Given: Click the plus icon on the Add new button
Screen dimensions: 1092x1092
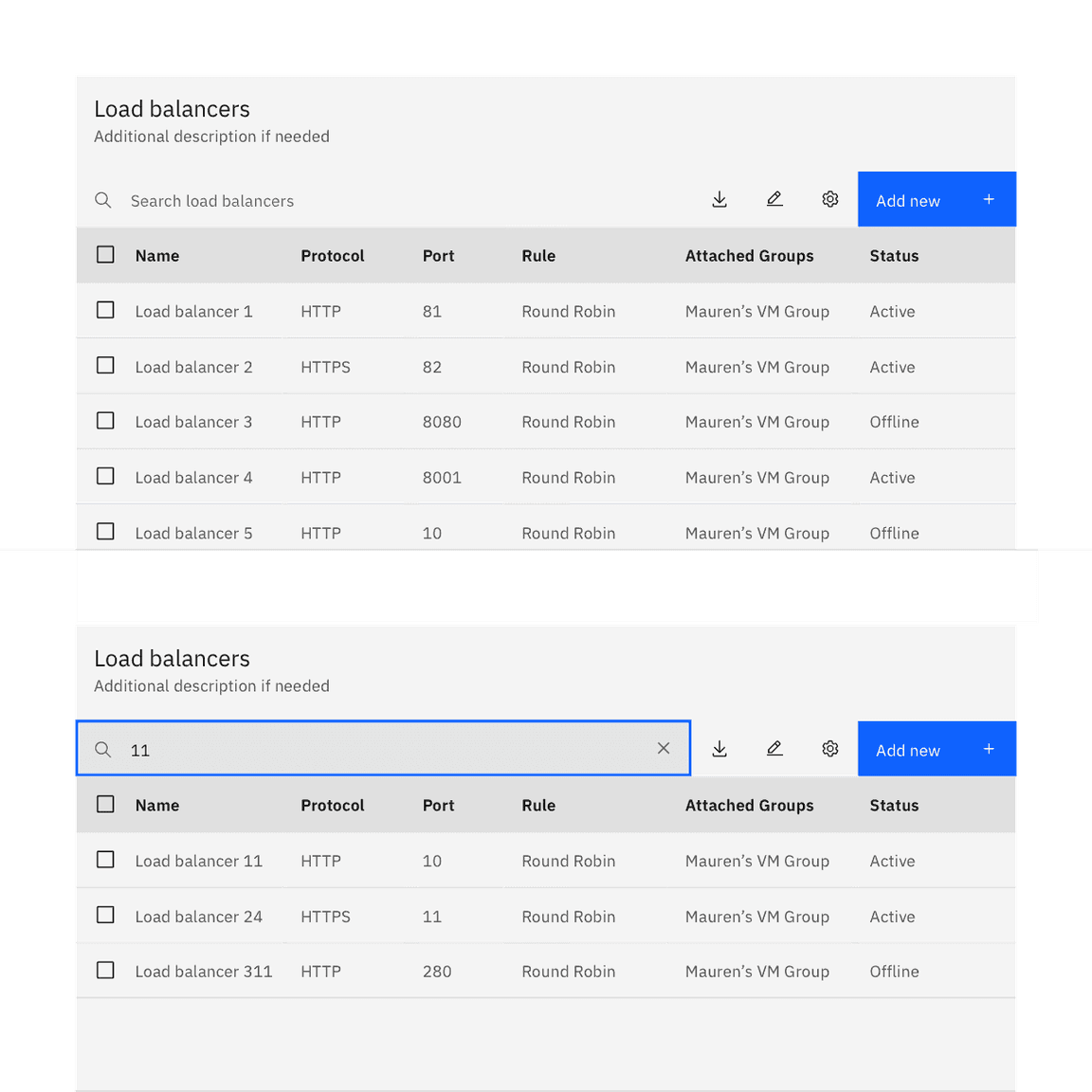Looking at the screenshot, I should tap(989, 199).
